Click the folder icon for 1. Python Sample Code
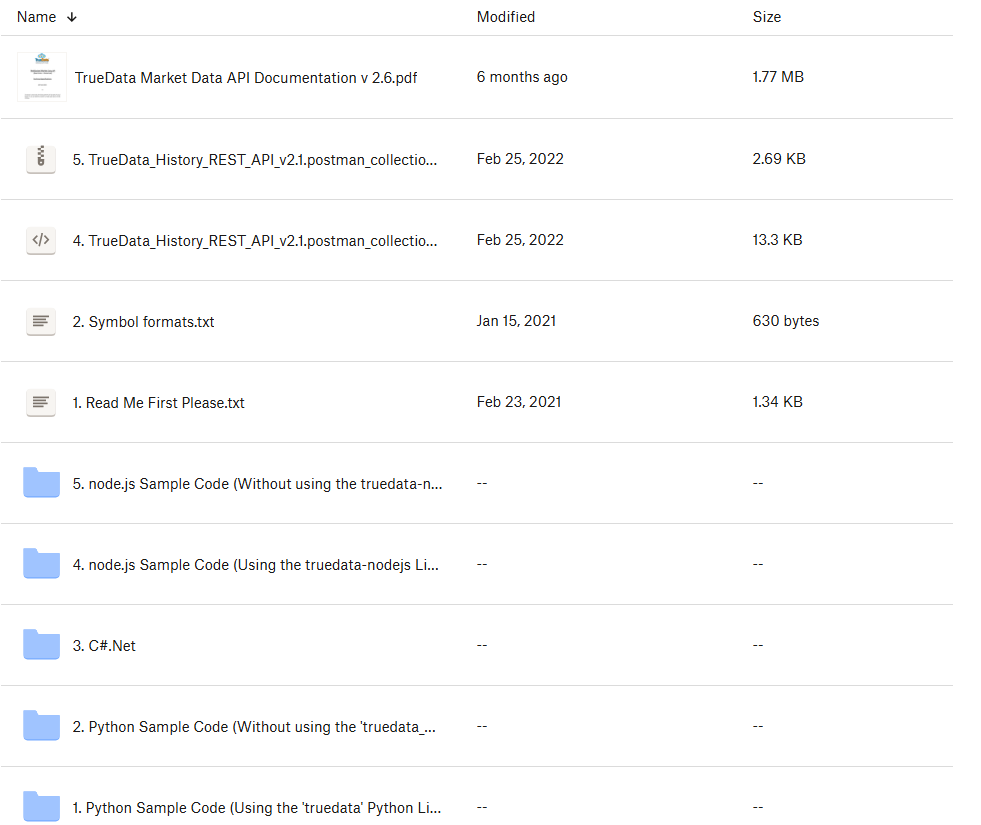 point(42,806)
